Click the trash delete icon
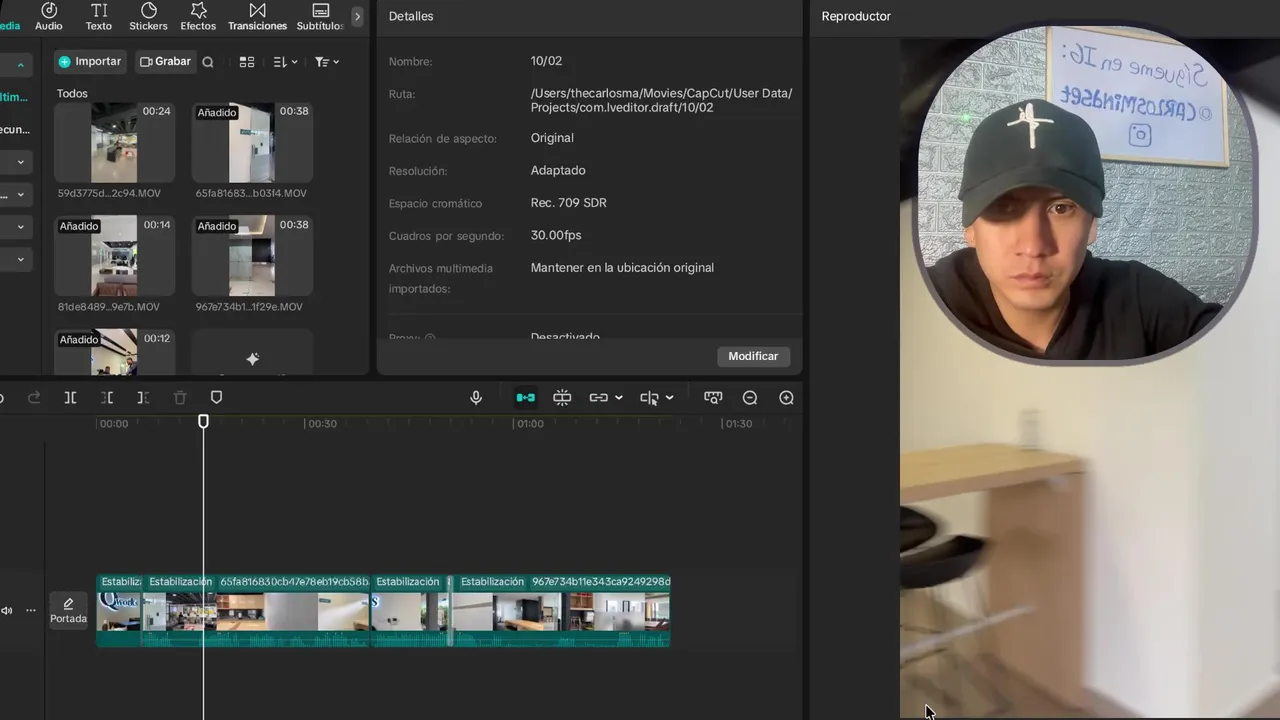This screenshot has height=720, width=1280. click(x=180, y=398)
